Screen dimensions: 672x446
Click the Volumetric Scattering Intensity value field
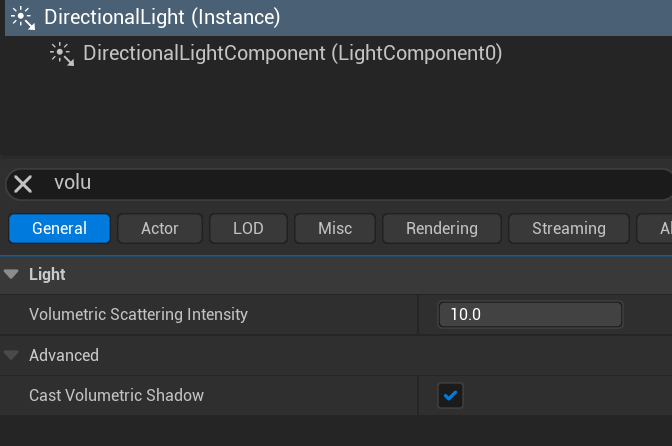529,314
